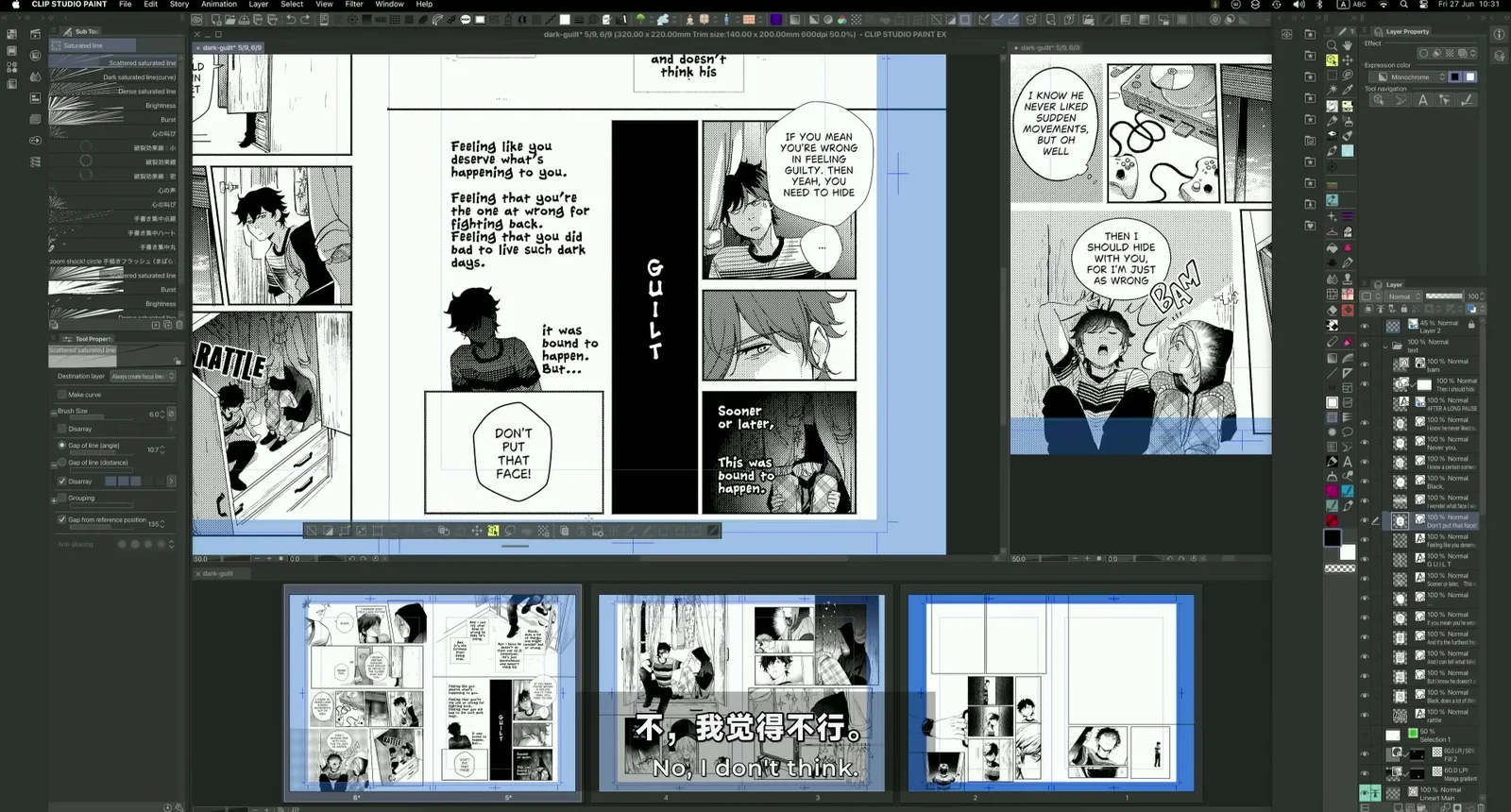Toggle visibility of Lineart Main layer
The height and width of the screenshot is (812, 1511).
coord(1365,793)
